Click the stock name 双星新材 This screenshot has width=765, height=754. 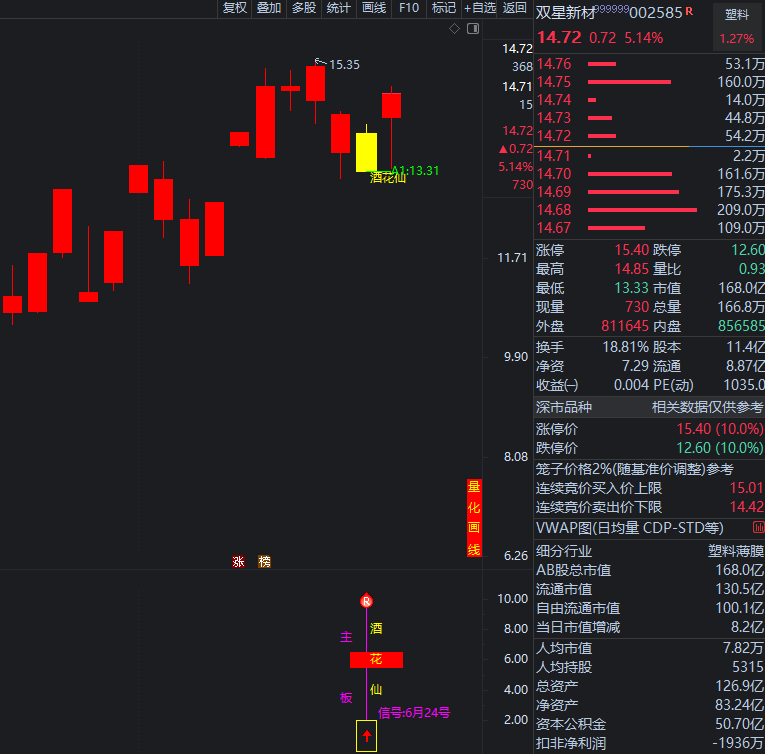566,13
